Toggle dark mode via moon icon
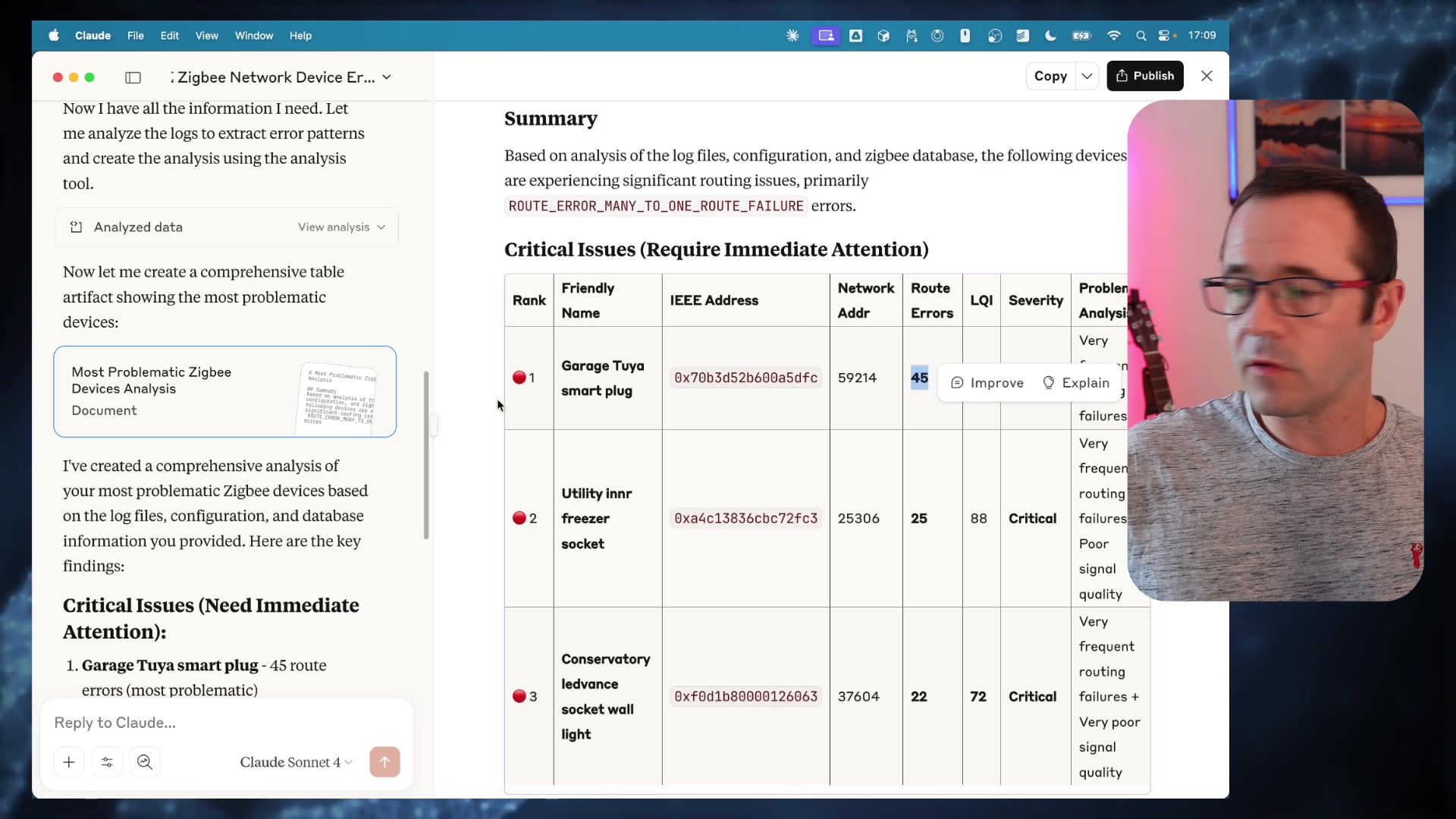The height and width of the screenshot is (819, 1456). [1052, 36]
